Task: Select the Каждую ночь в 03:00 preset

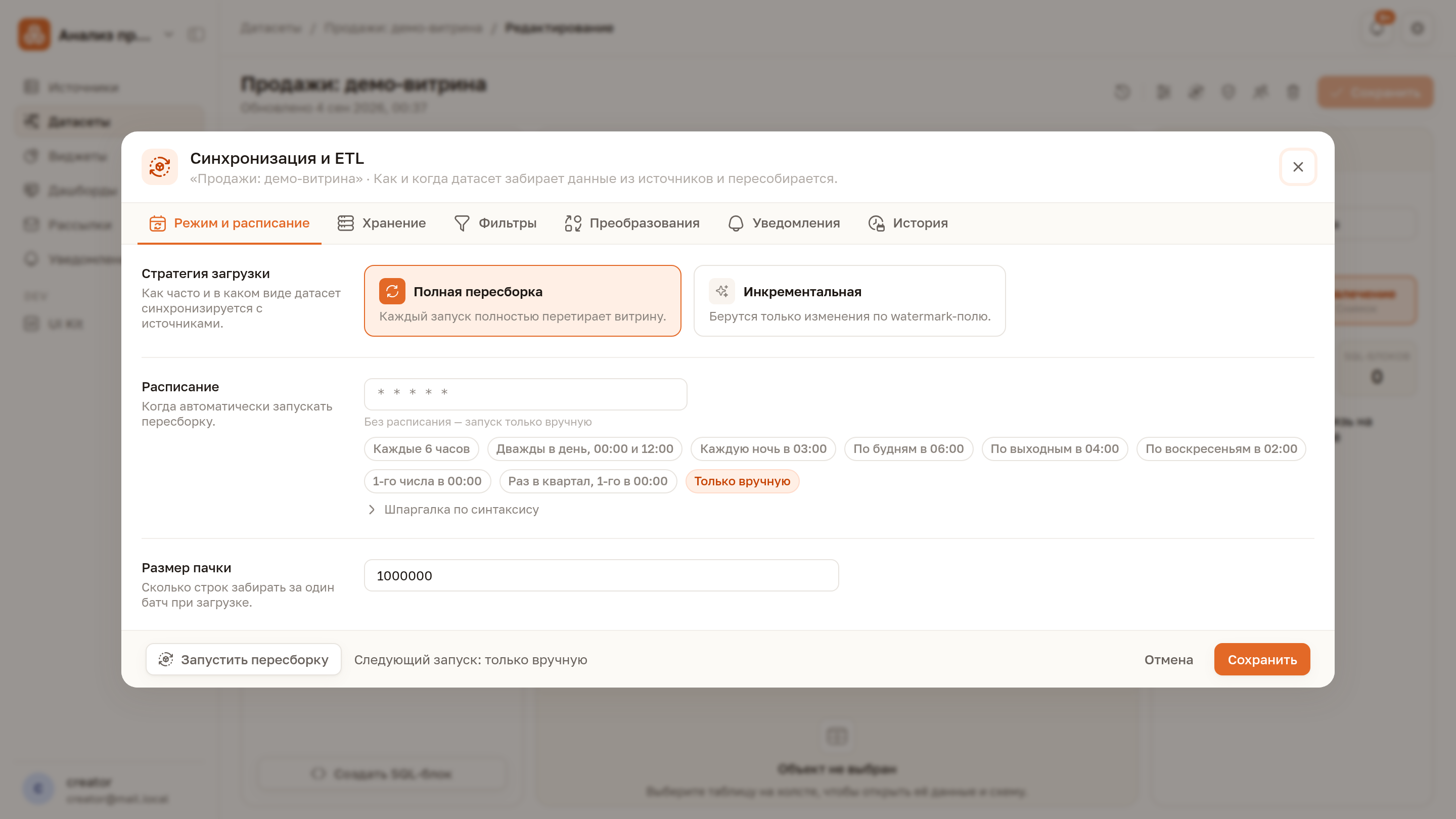Action: point(763,449)
